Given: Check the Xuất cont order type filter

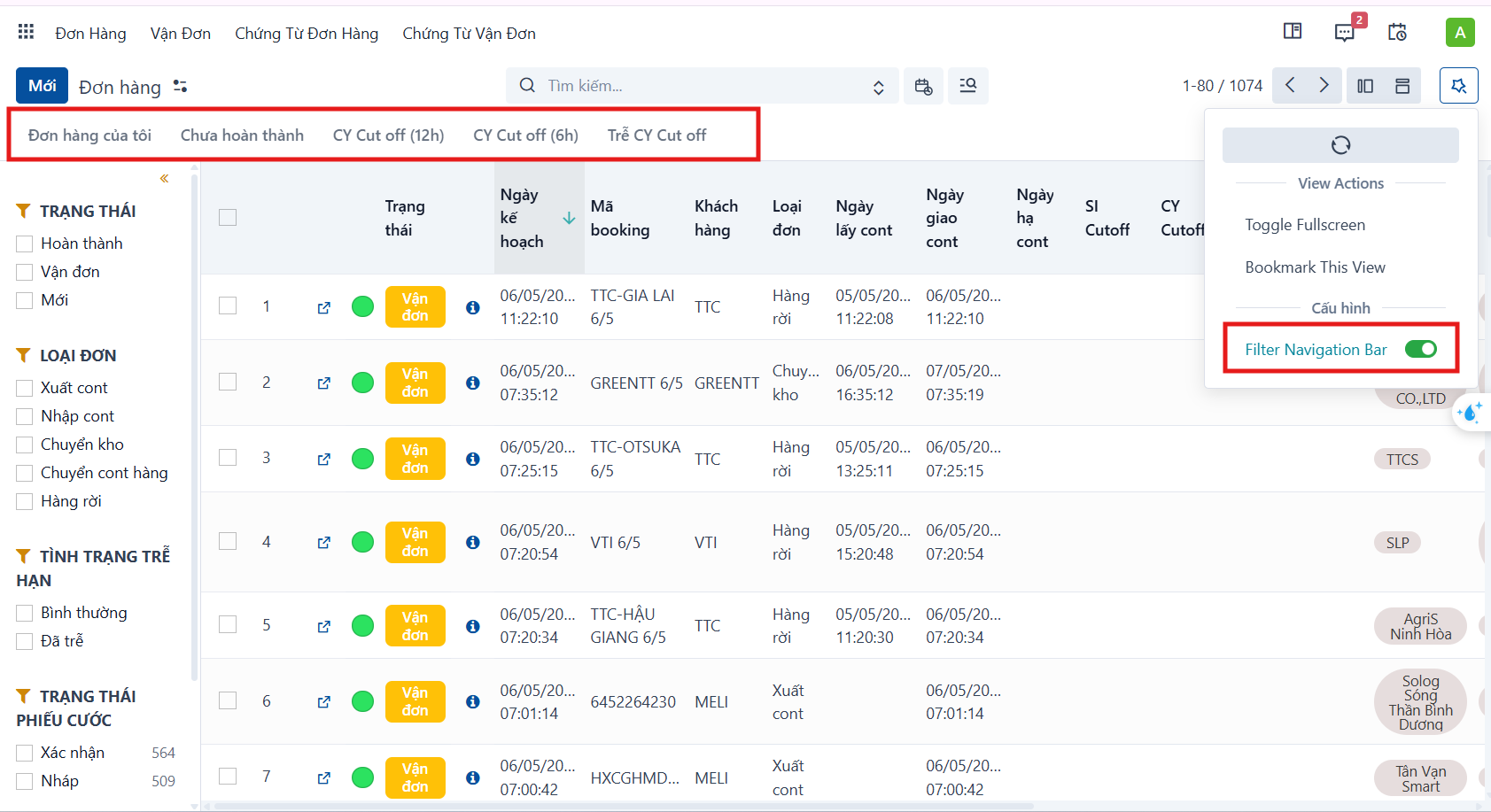Looking at the screenshot, I should [25, 389].
